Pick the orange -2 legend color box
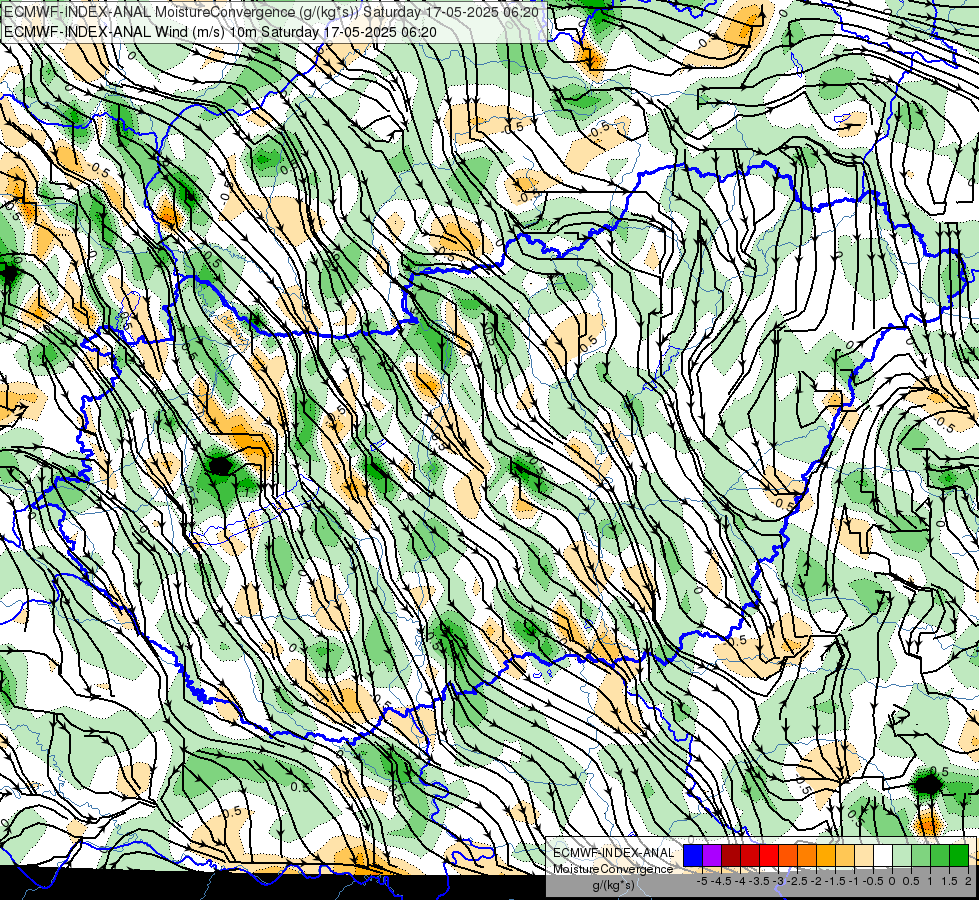This screenshot has height=900, width=979. [807, 856]
